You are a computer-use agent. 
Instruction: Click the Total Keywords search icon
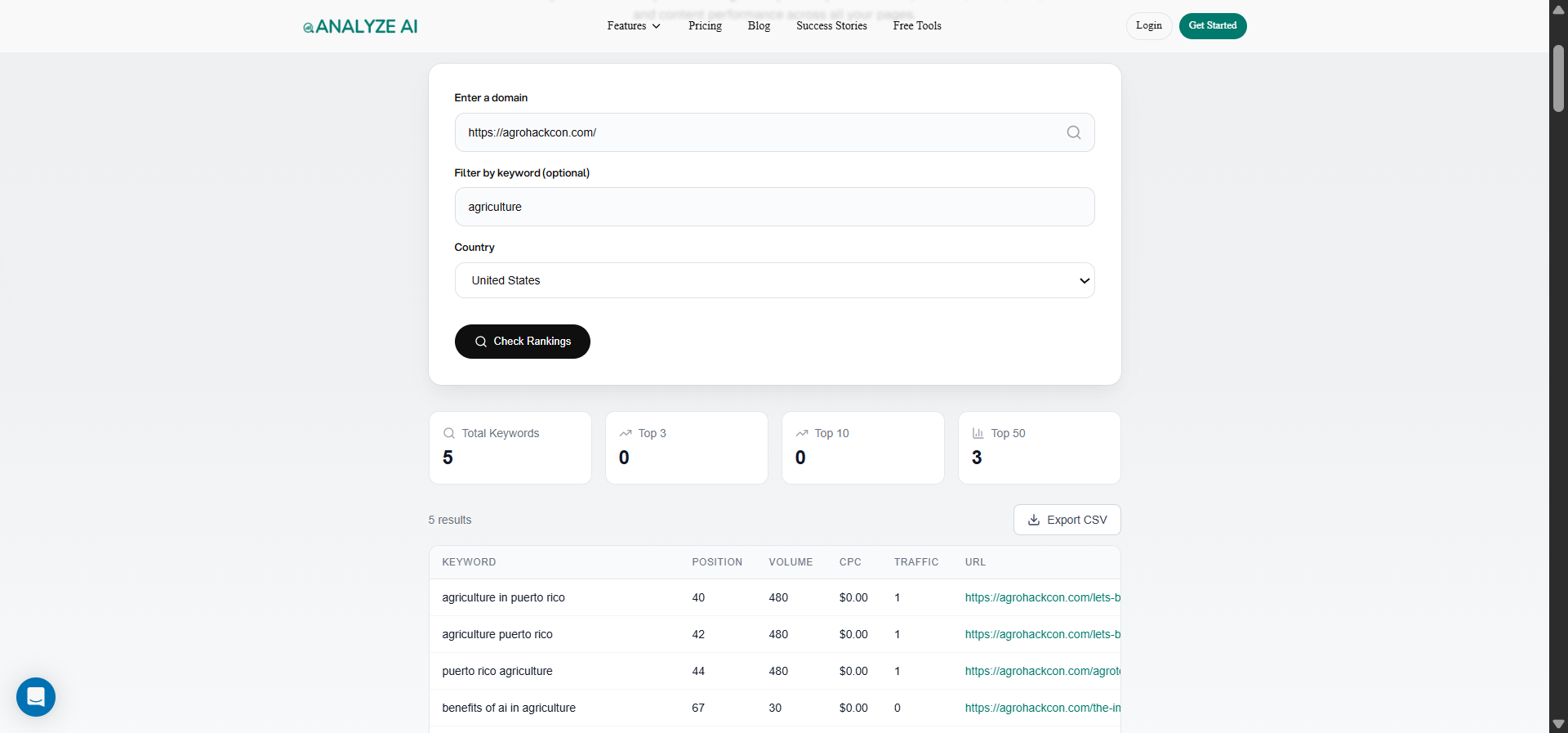click(x=449, y=433)
